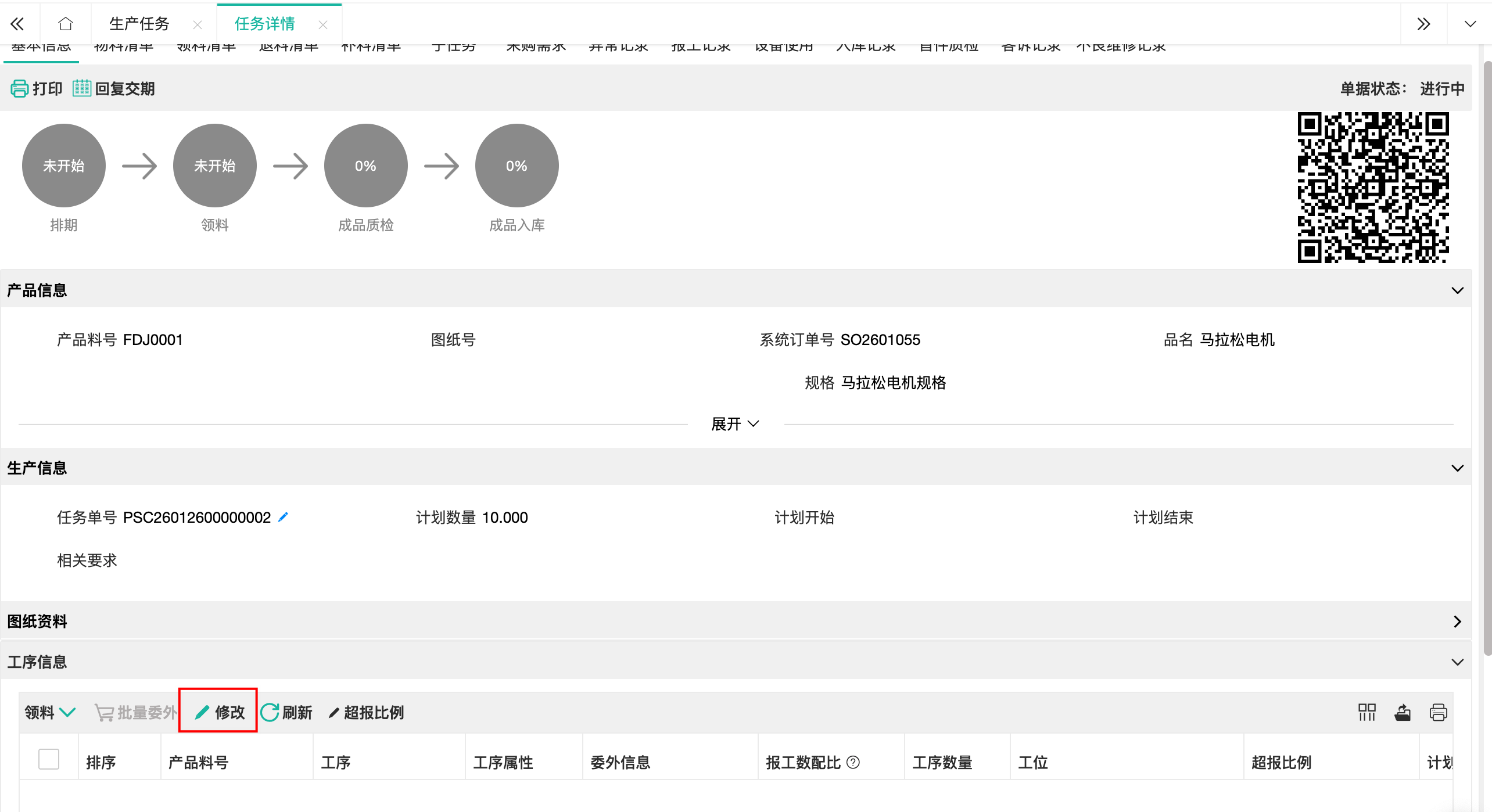Click the task QR code image
Viewport: 1492px width, 812px height.
1373,188
